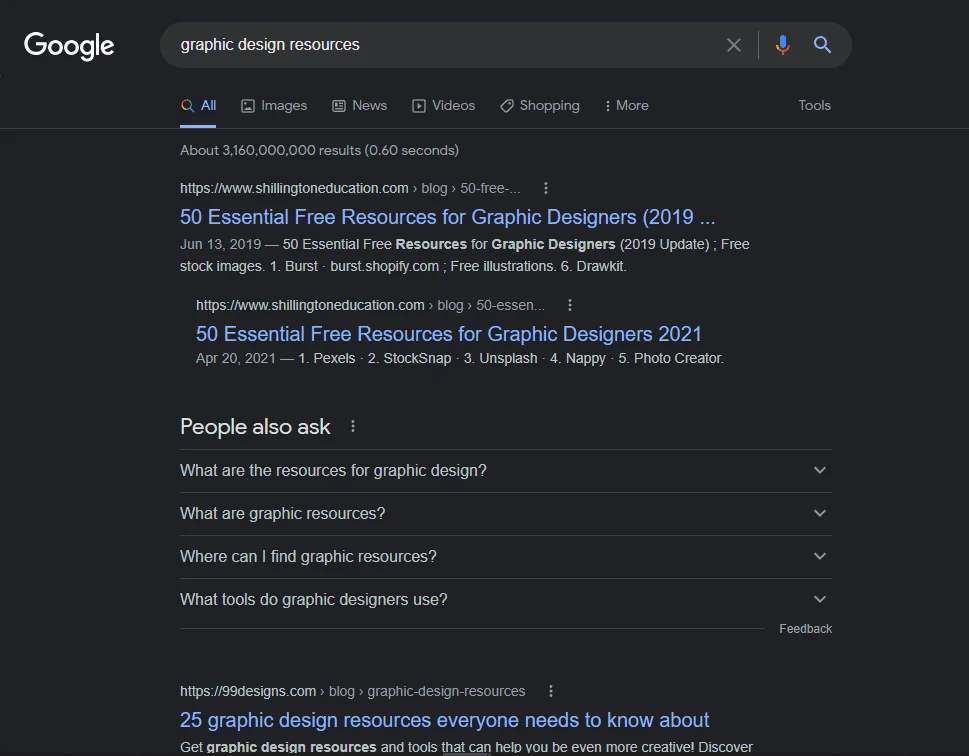Open '50 Essential Free Resources for Graphic Designers 2021'
The width and height of the screenshot is (969, 756).
pyautogui.click(x=447, y=333)
